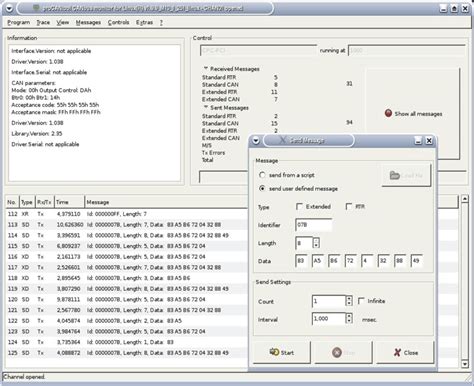Decrease the Length value with down arrow
The width and height of the screenshot is (474, 386).
(316, 246)
